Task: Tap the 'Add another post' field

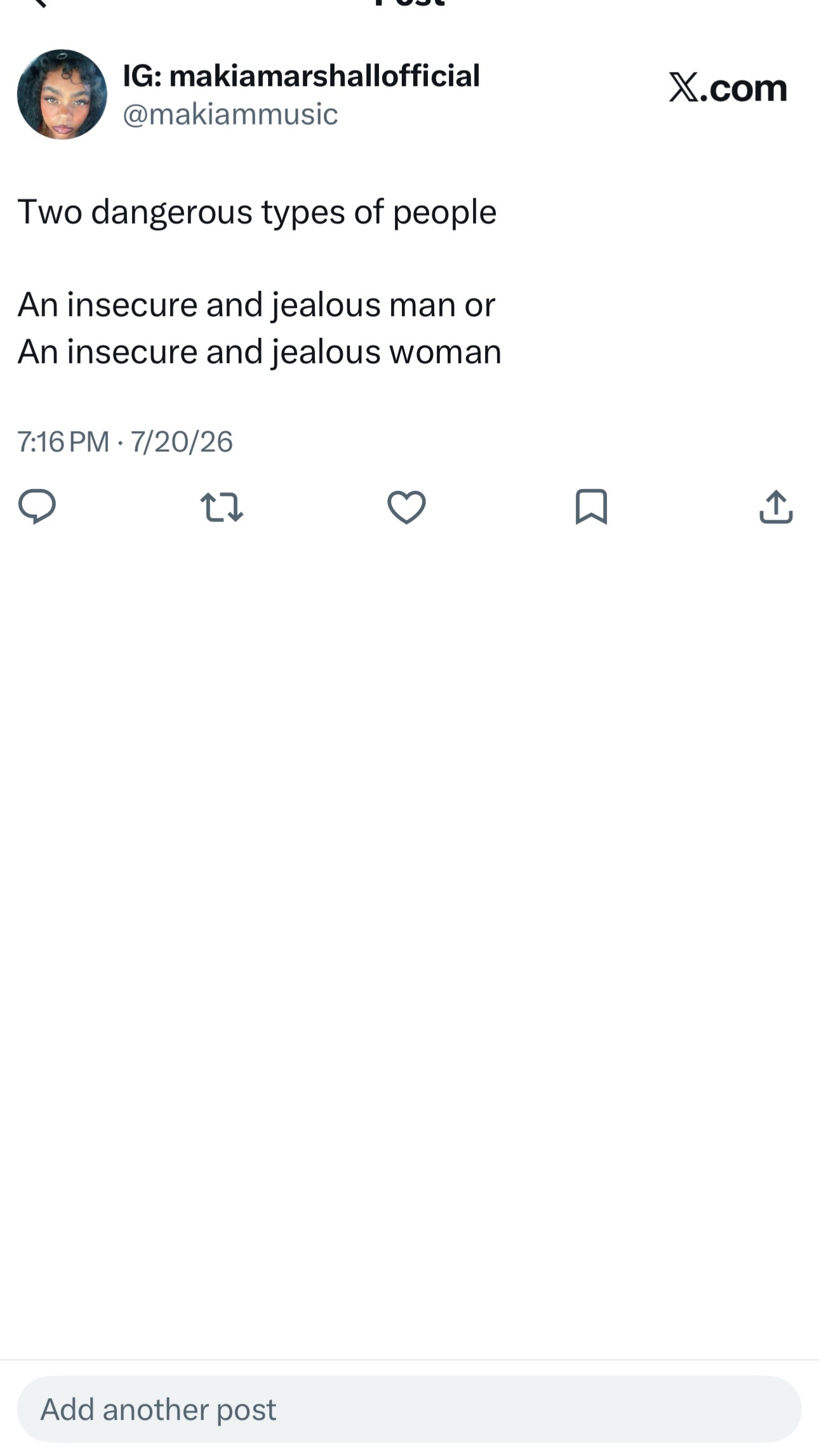Action: (x=409, y=1408)
